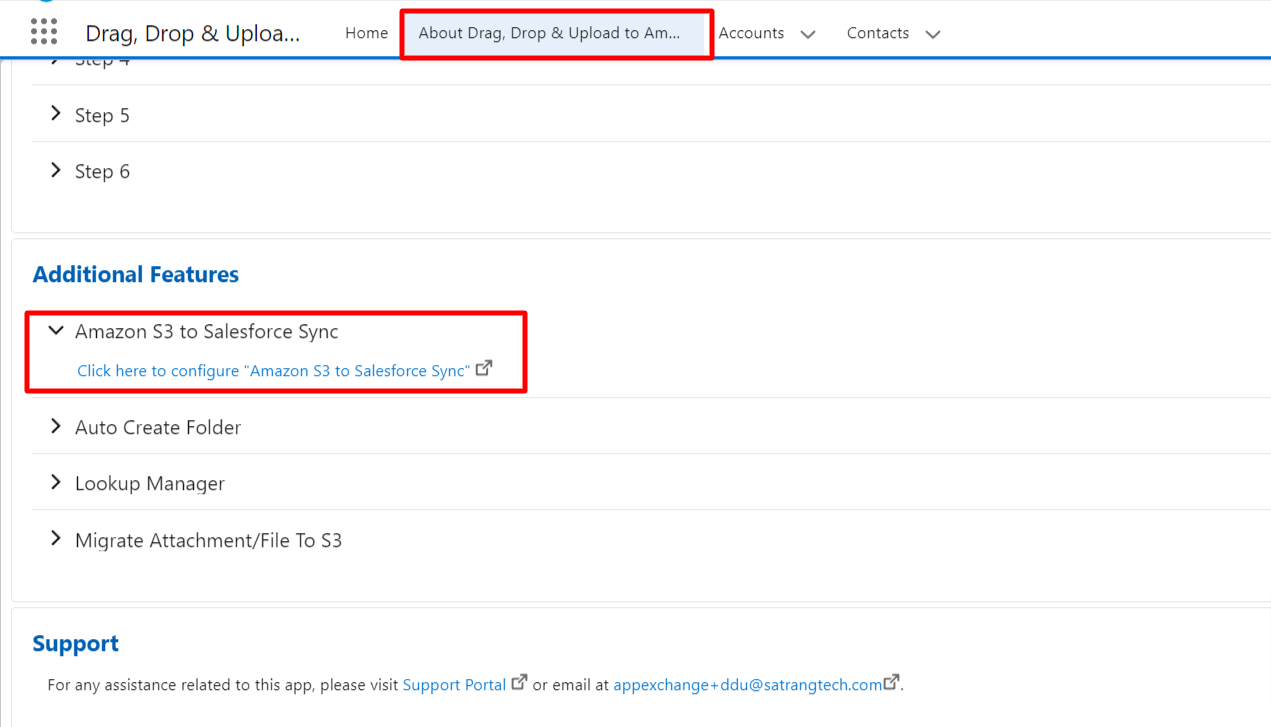Viewport: 1271px width, 727px height.
Task: Click the Support section heading
Action: click(76, 643)
